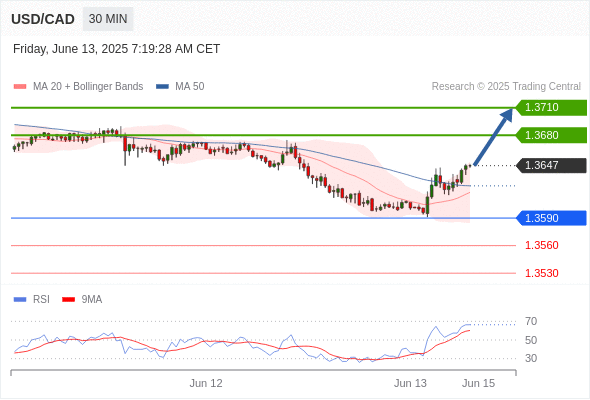
Task: Click the blue upward forecast arrow
Action: coord(493,137)
